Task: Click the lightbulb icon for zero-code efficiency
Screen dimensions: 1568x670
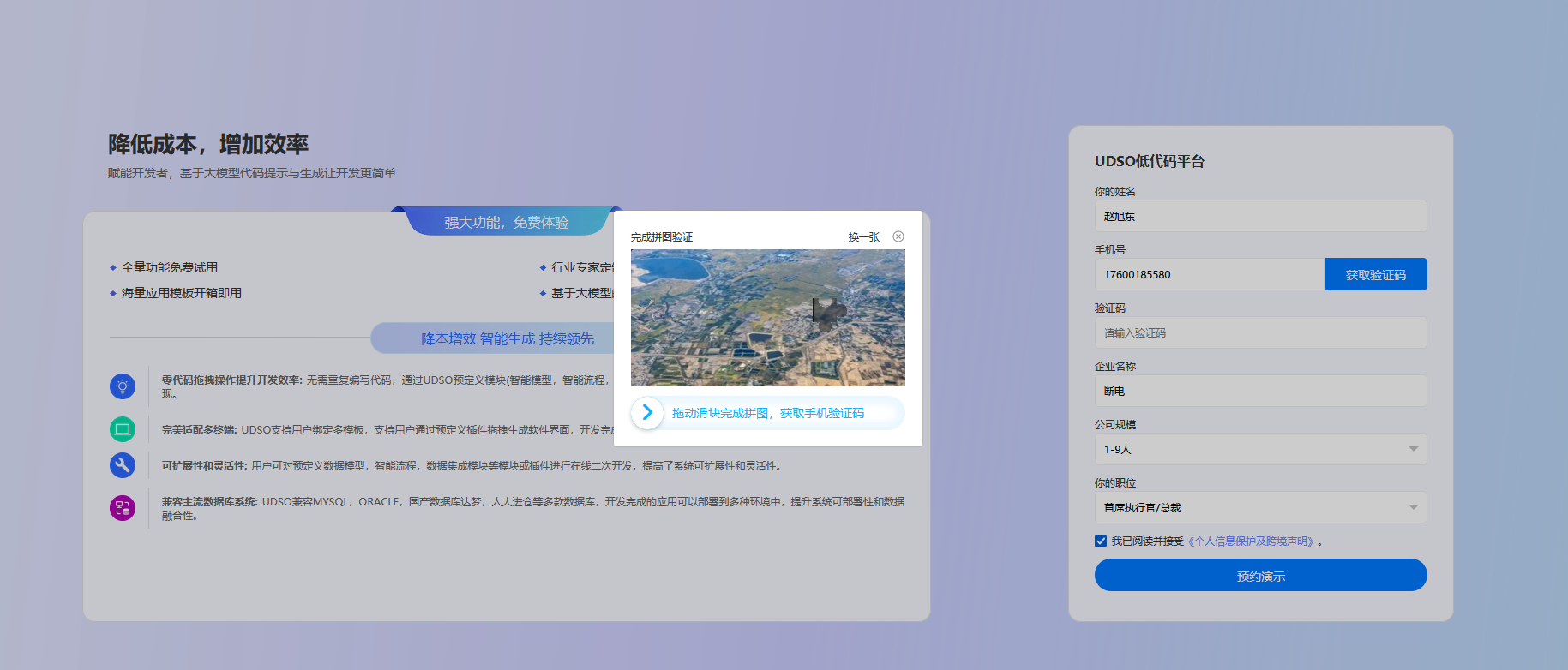Action: point(123,386)
